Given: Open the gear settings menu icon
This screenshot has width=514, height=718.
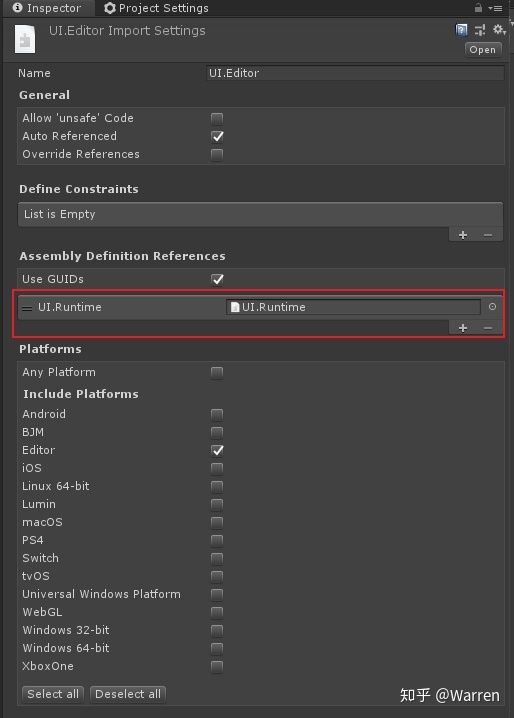Looking at the screenshot, I should point(498,30).
